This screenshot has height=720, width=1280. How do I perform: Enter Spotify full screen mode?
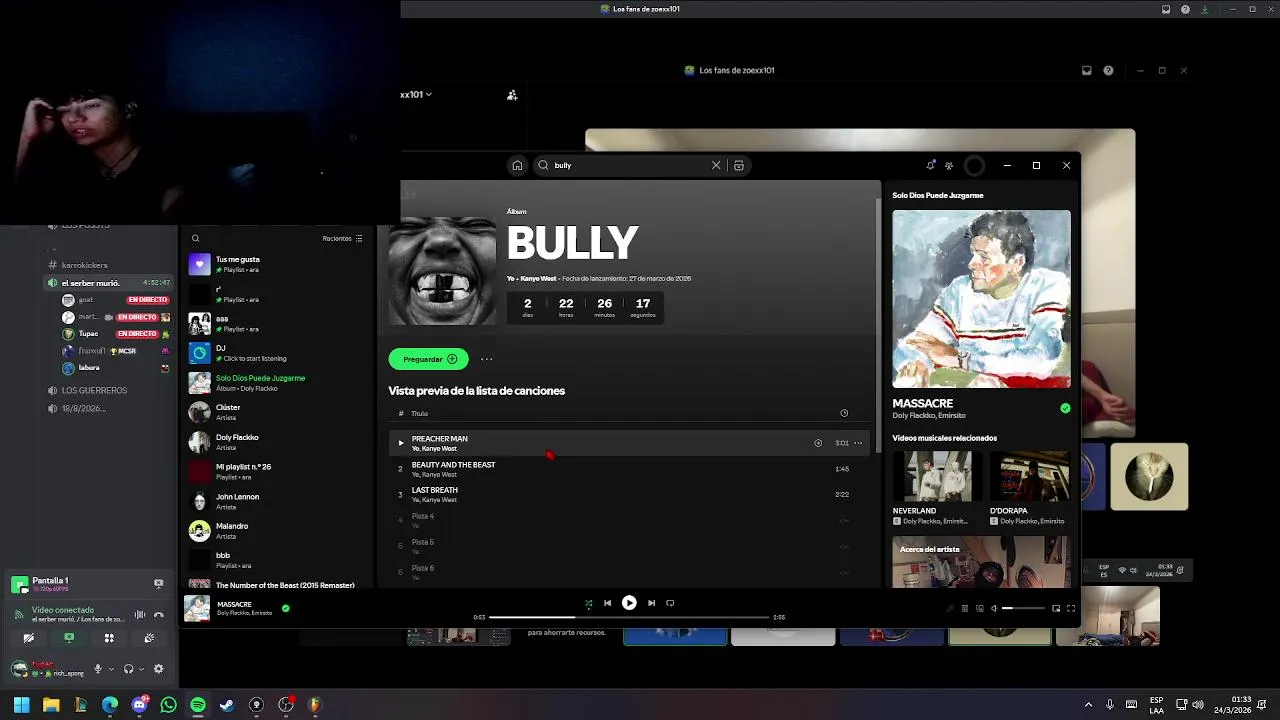tap(1070, 608)
